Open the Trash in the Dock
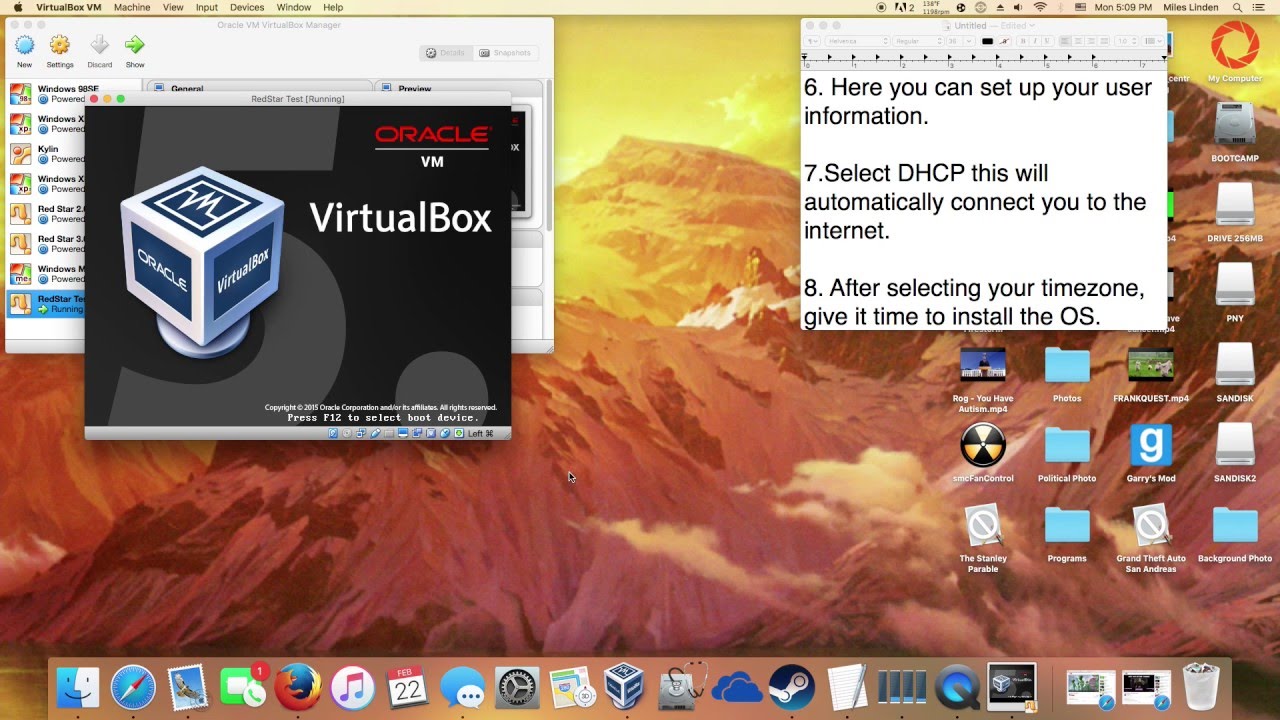This screenshot has height=720, width=1280. click(1201, 687)
